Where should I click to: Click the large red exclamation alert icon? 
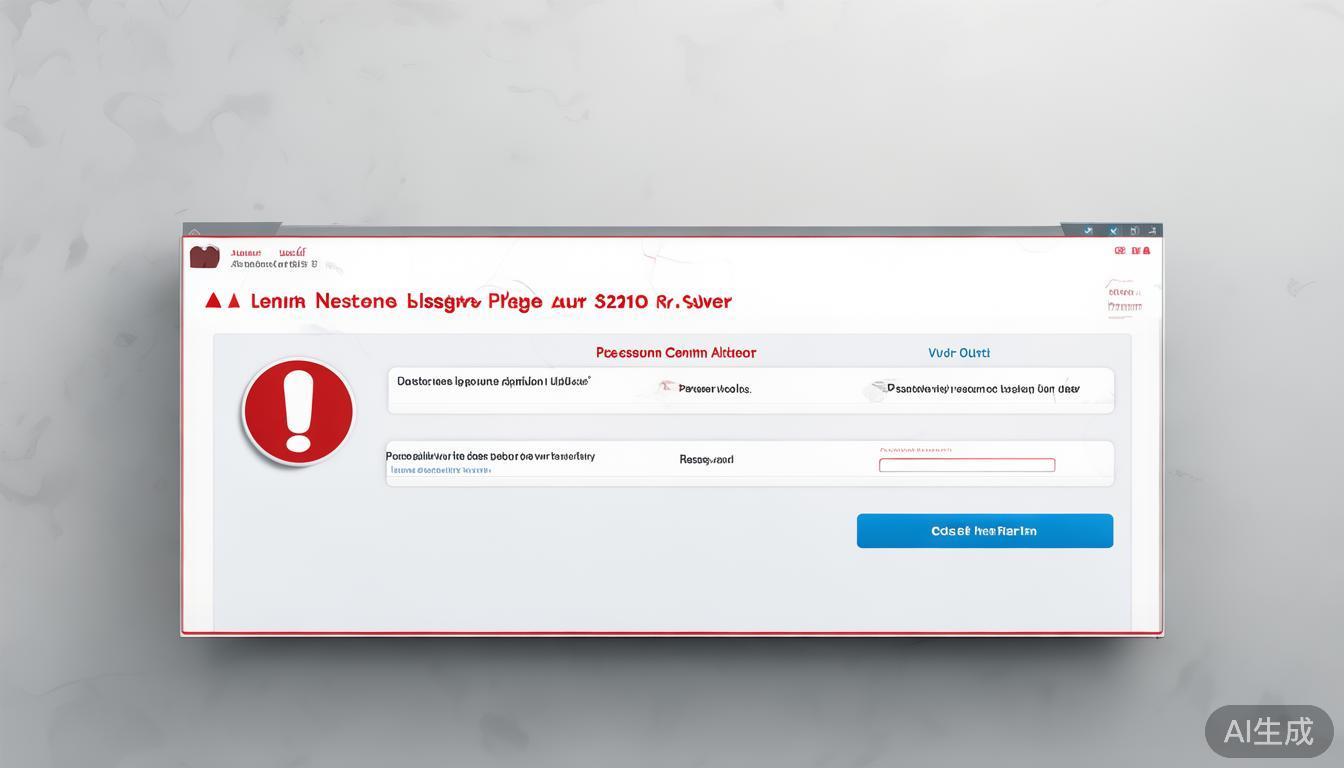(298, 412)
